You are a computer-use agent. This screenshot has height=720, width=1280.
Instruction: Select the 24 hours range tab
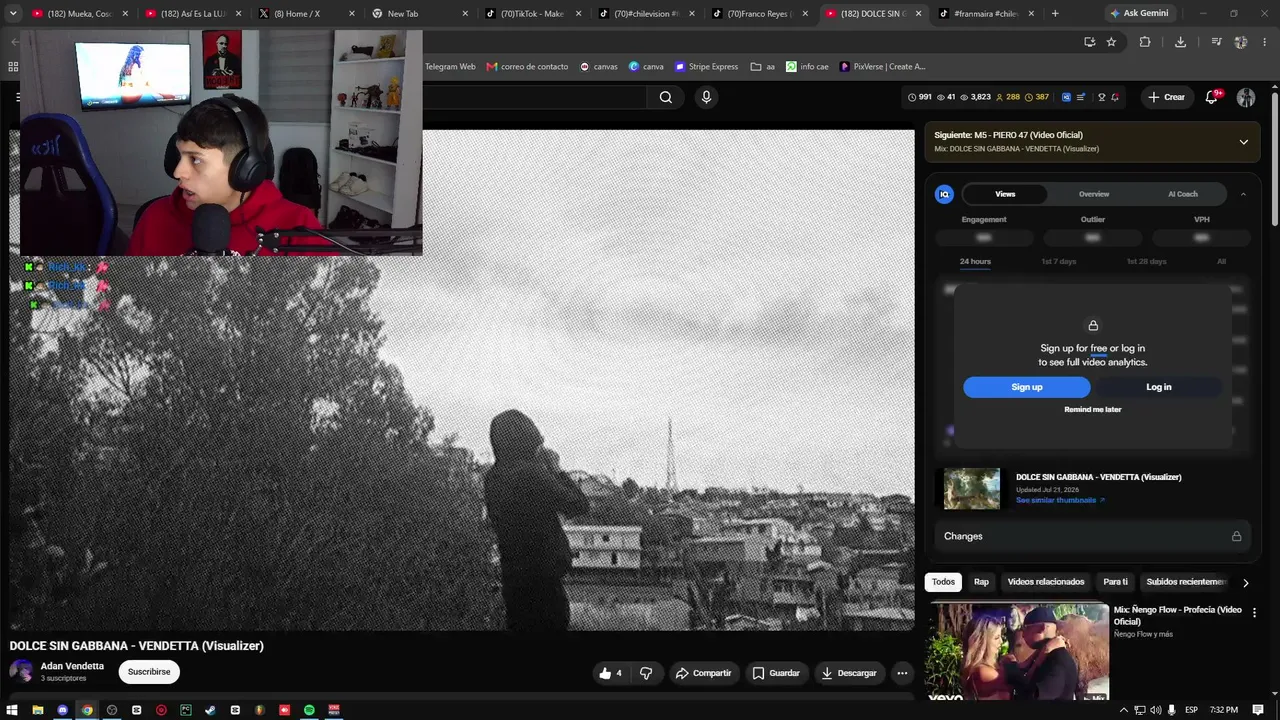pyautogui.click(x=975, y=262)
